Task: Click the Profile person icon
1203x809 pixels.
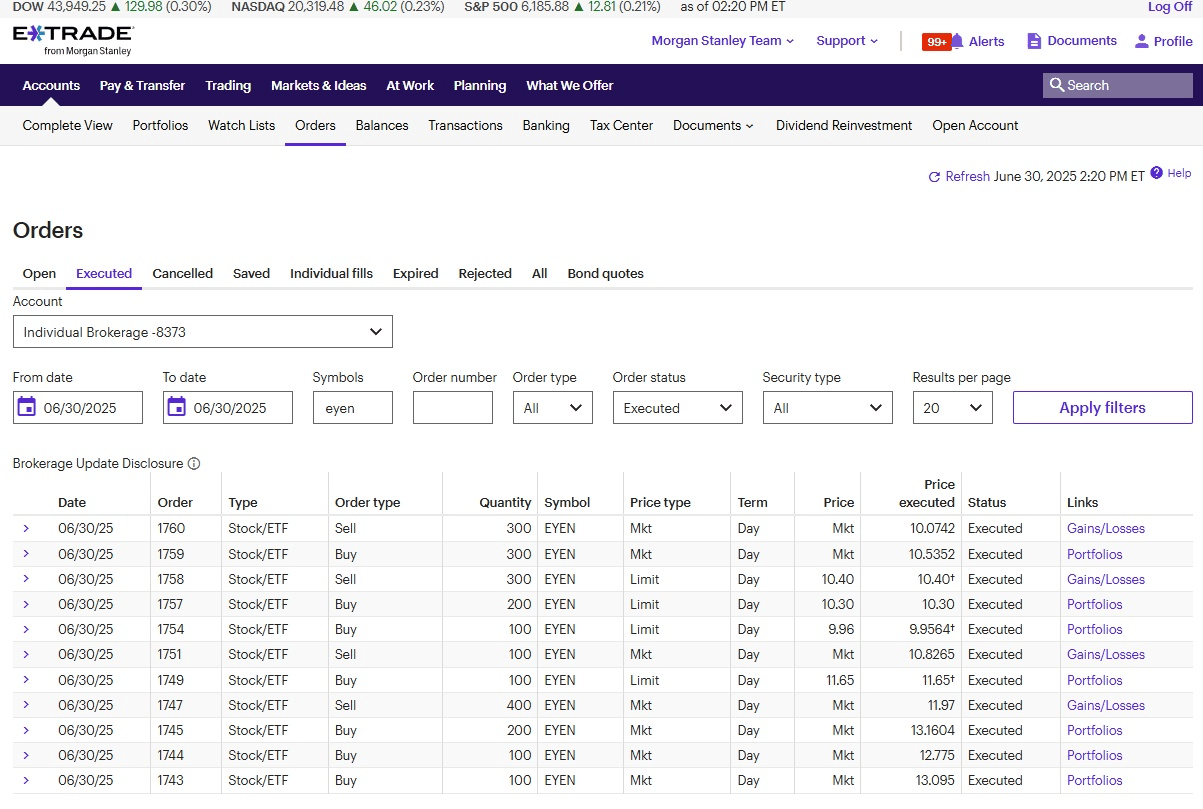Action: 1142,41
